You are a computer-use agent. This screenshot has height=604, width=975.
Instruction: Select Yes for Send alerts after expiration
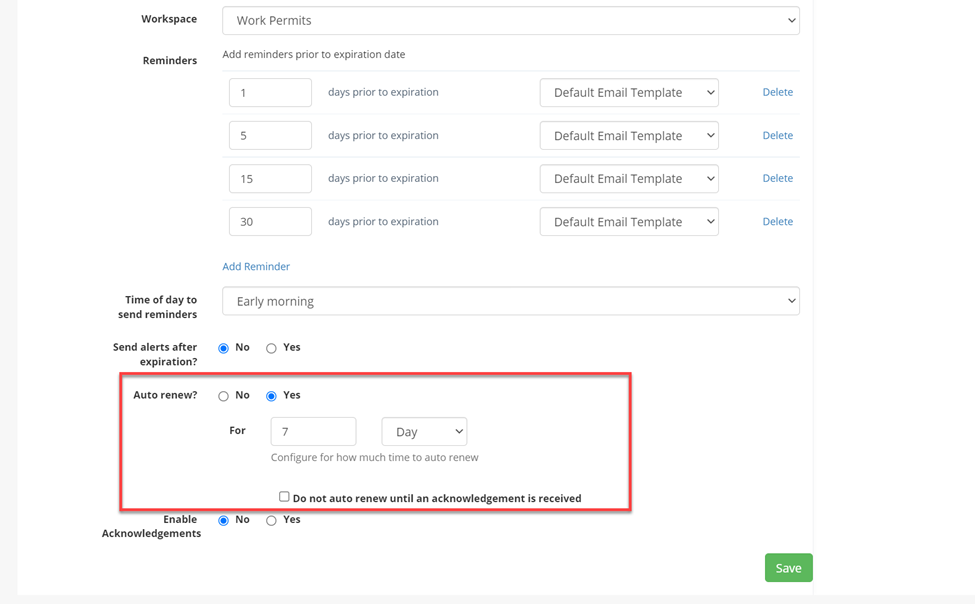(x=271, y=348)
